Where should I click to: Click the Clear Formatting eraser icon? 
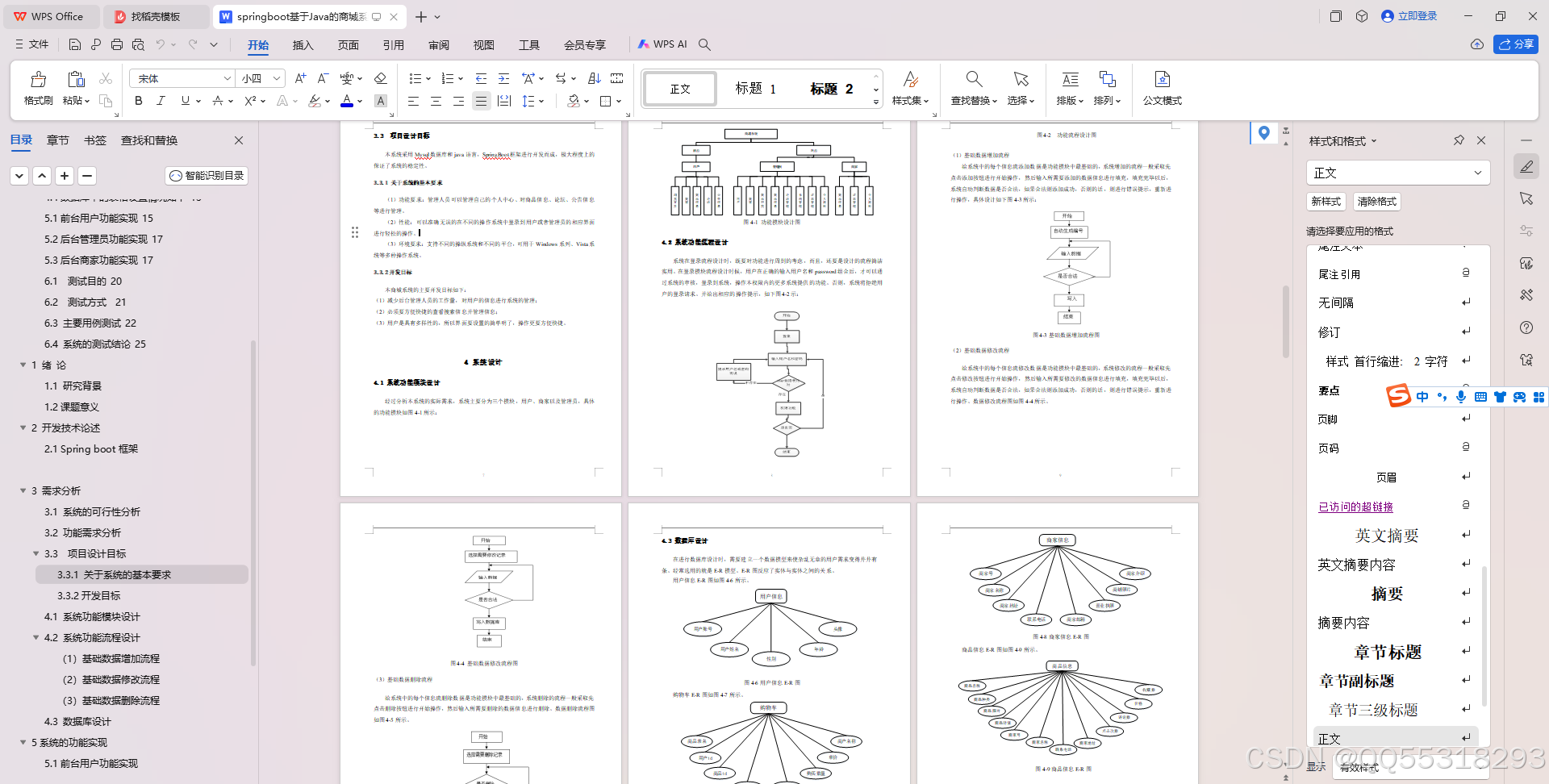tap(381, 78)
